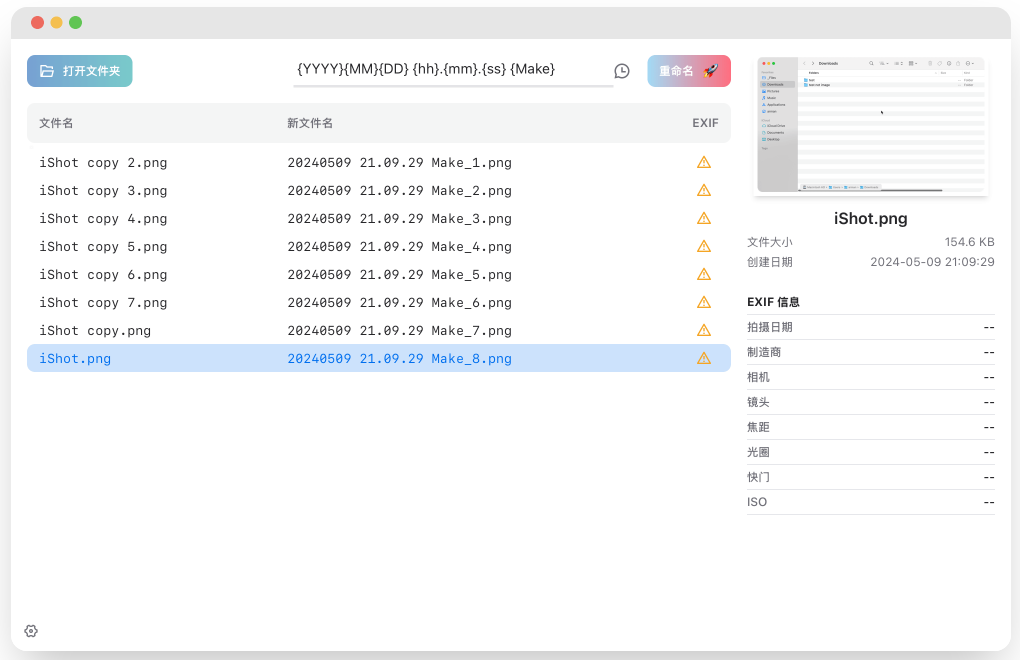Viewport: 1020px width, 660px height.
Task: Sort by the 文件名 column header
Action: (56, 123)
